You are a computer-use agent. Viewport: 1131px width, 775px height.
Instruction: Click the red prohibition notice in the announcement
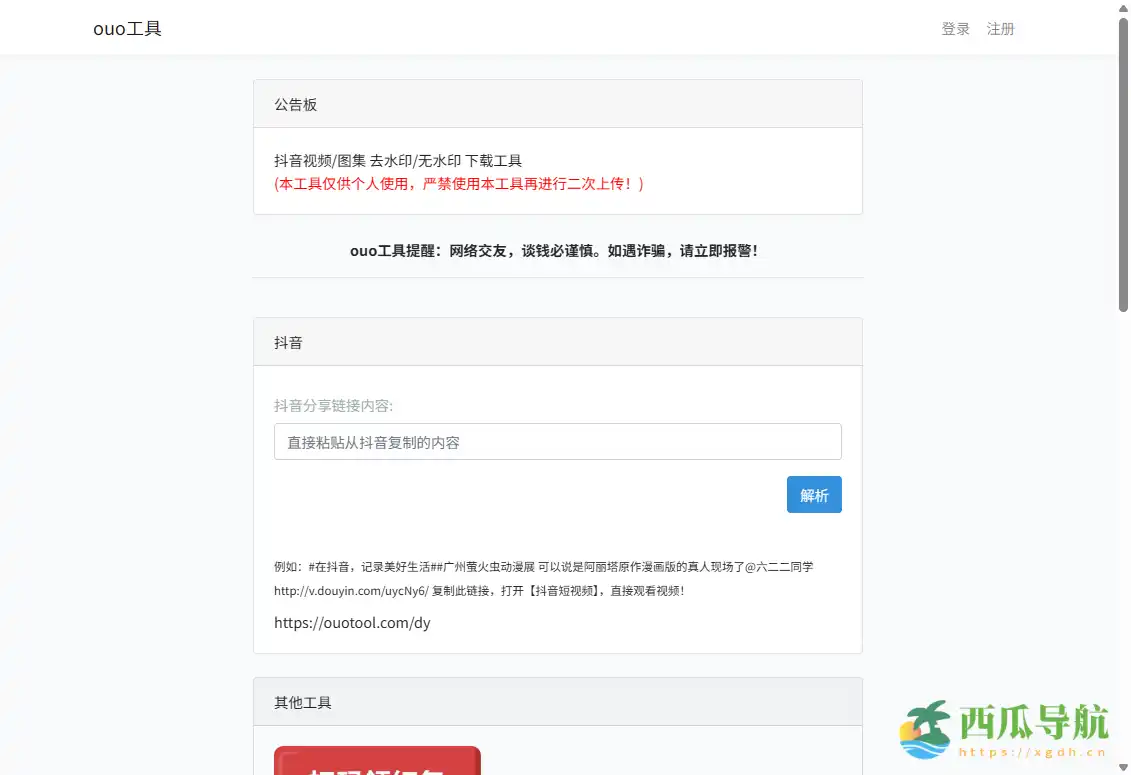[460, 183]
